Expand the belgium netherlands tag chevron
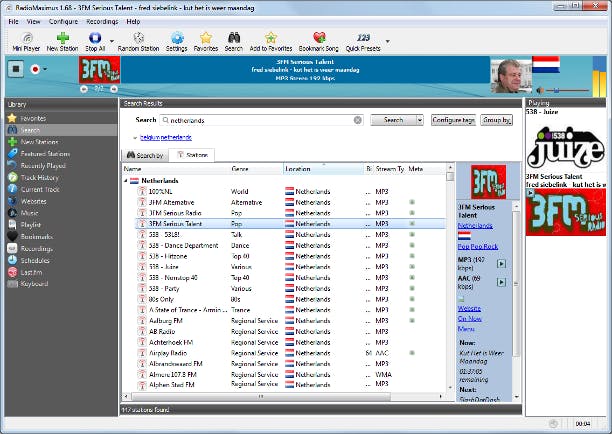 point(135,138)
